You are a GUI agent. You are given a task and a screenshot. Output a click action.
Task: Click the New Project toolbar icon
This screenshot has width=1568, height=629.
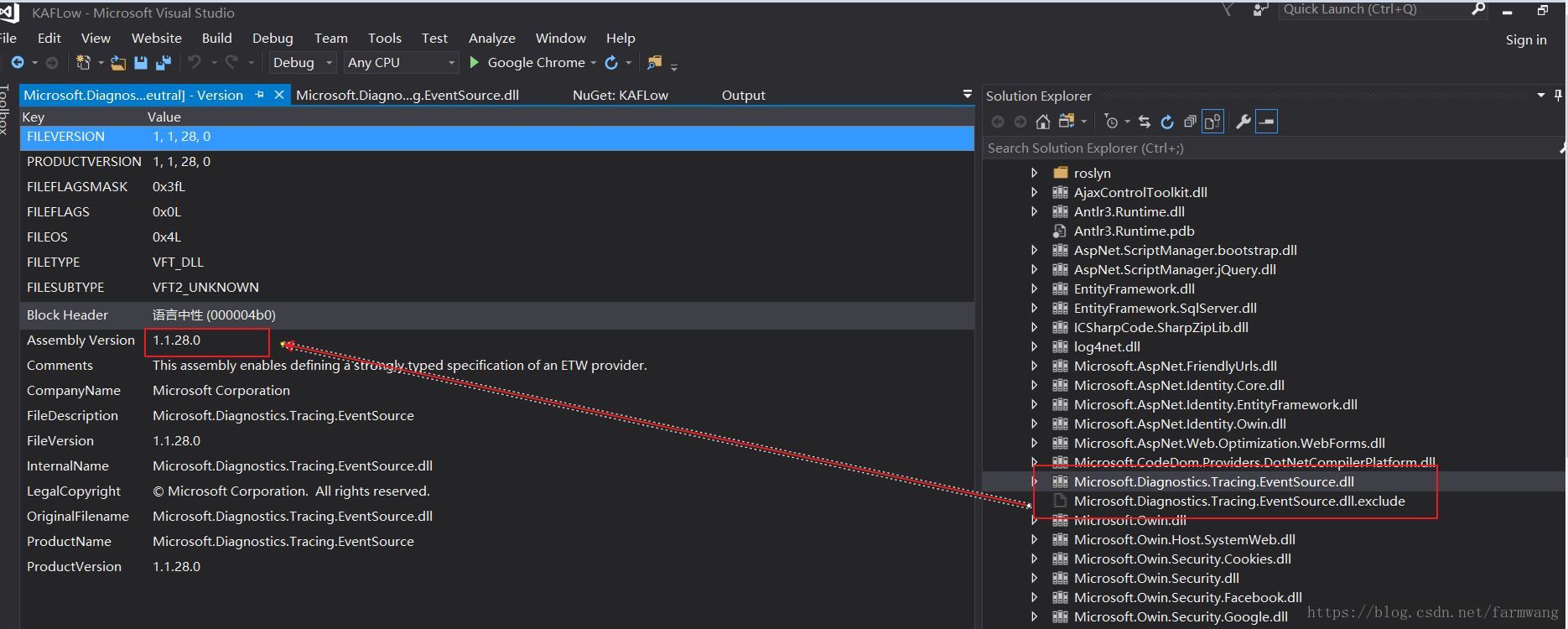(x=83, y=63)
